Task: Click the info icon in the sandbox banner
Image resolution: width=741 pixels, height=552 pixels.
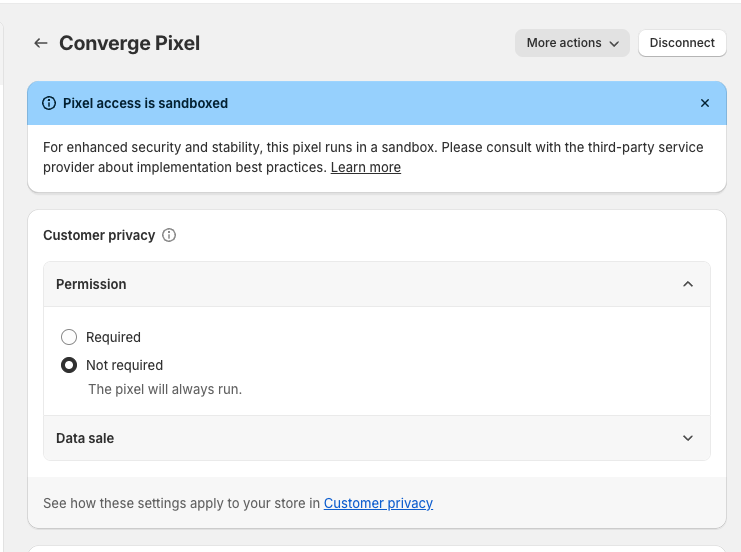Action: pos(49,103)
